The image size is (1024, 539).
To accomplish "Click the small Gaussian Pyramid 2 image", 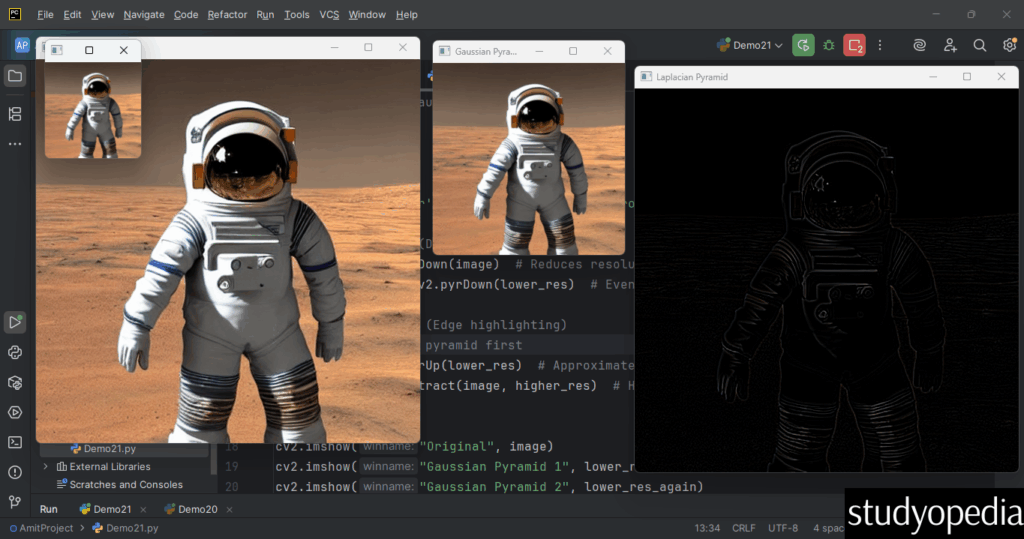I will 93,110.
